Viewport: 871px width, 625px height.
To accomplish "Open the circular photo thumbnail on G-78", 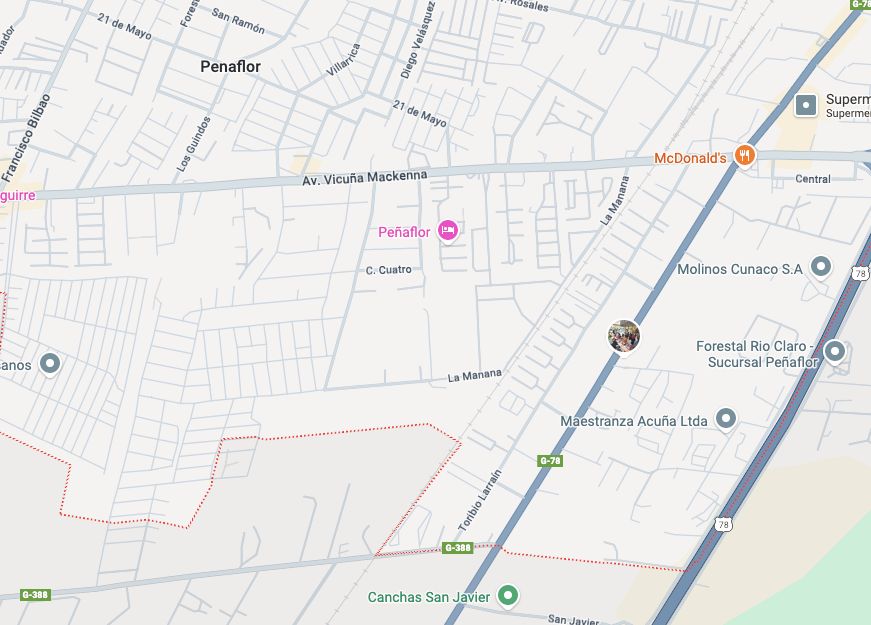I will click(624, 336).
